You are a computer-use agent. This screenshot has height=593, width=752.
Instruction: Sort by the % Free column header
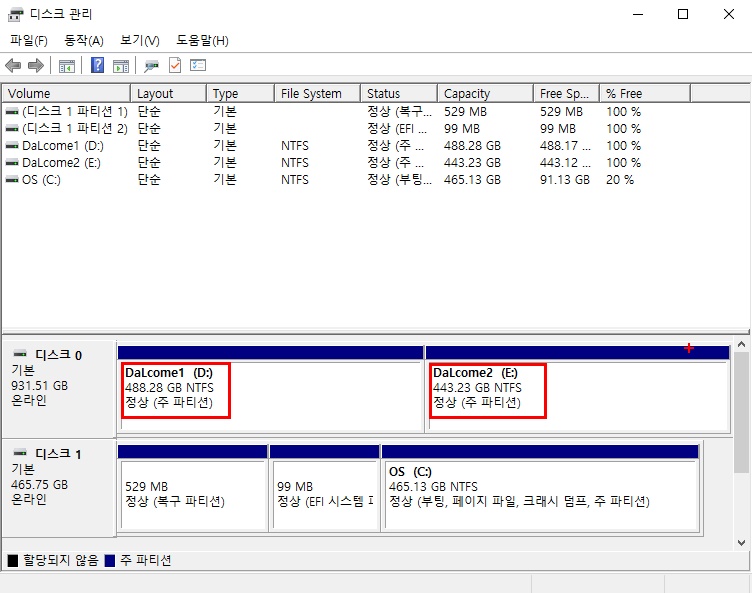(x=646, y=94)
